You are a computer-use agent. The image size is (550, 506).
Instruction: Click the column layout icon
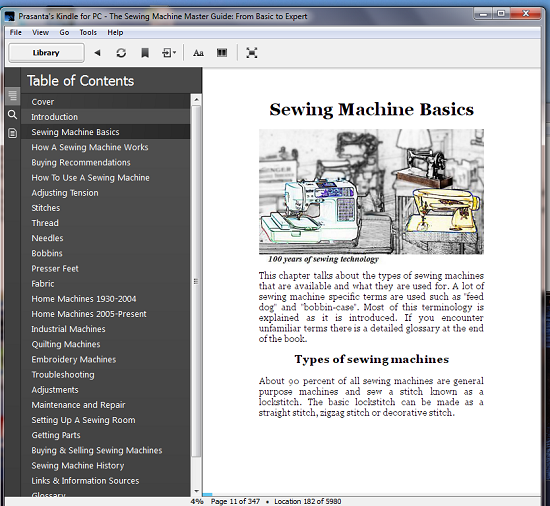222,53
